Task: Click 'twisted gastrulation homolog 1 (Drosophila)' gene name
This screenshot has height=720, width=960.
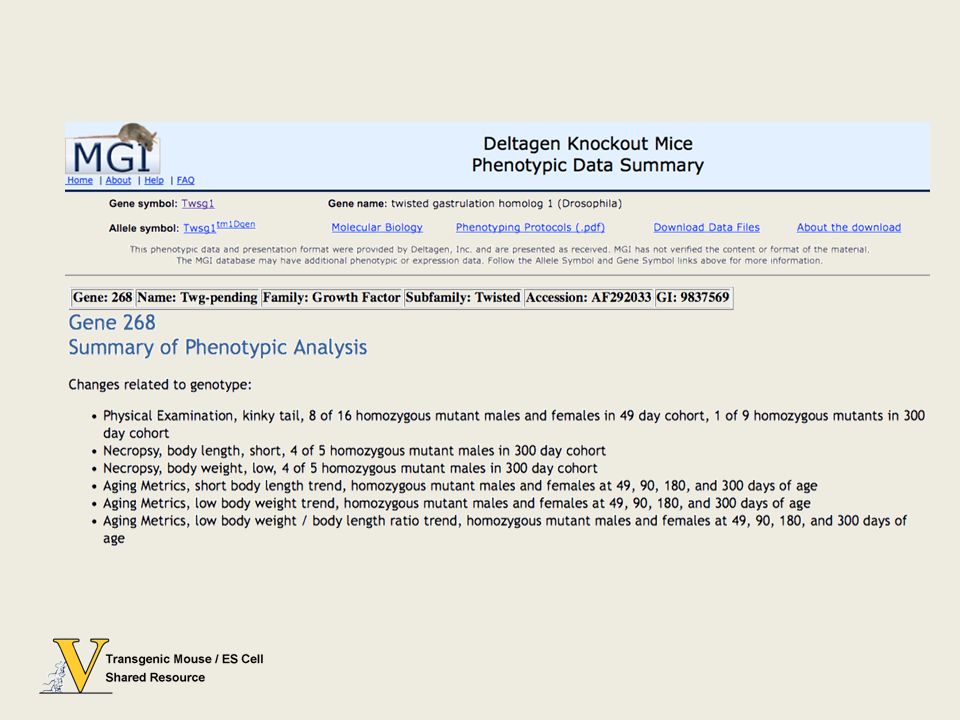Action: pyautogui.click(x=506, y=203)
